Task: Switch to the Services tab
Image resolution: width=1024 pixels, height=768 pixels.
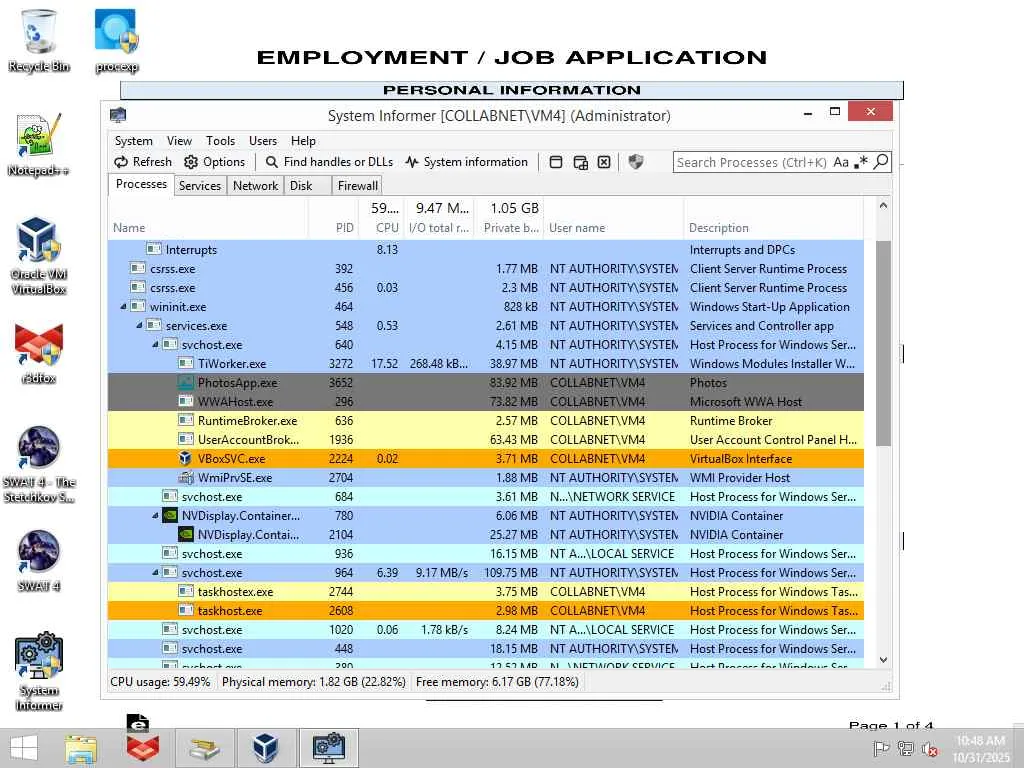Action: pos(200,185)
